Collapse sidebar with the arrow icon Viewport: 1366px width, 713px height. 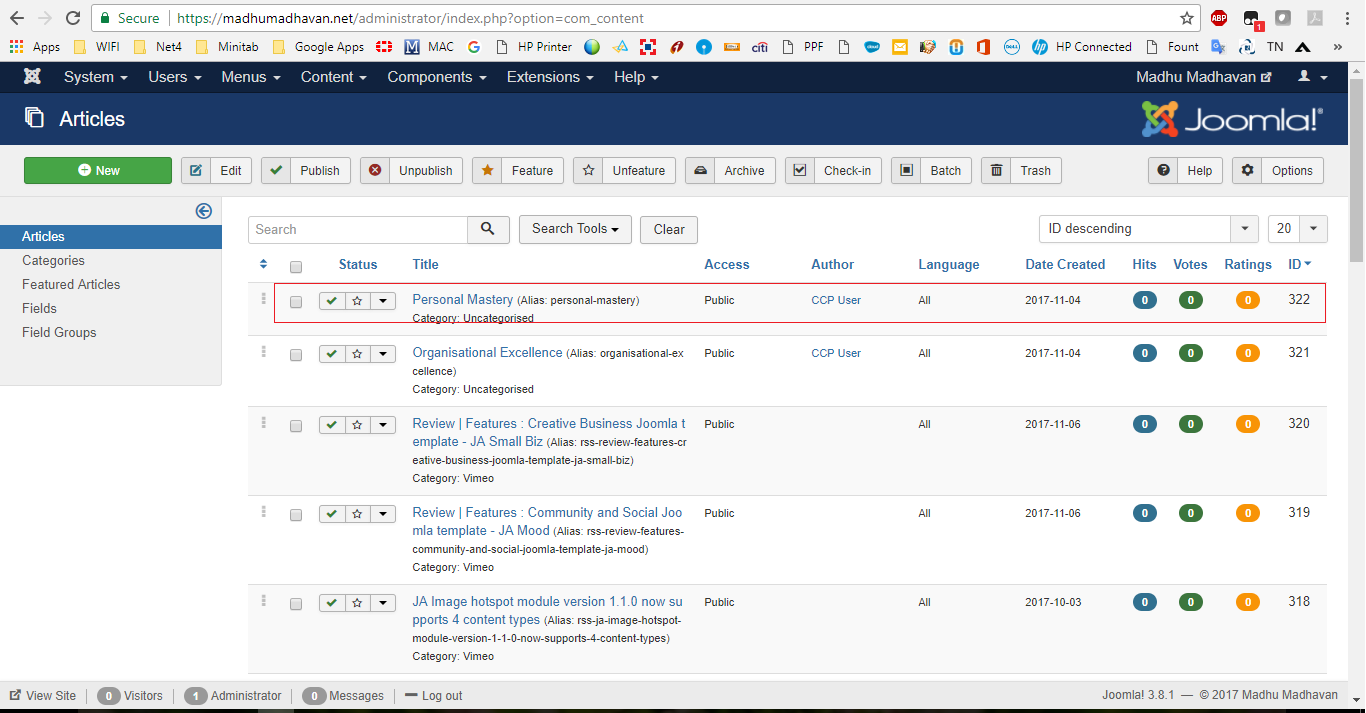click(x=204, y=210)
